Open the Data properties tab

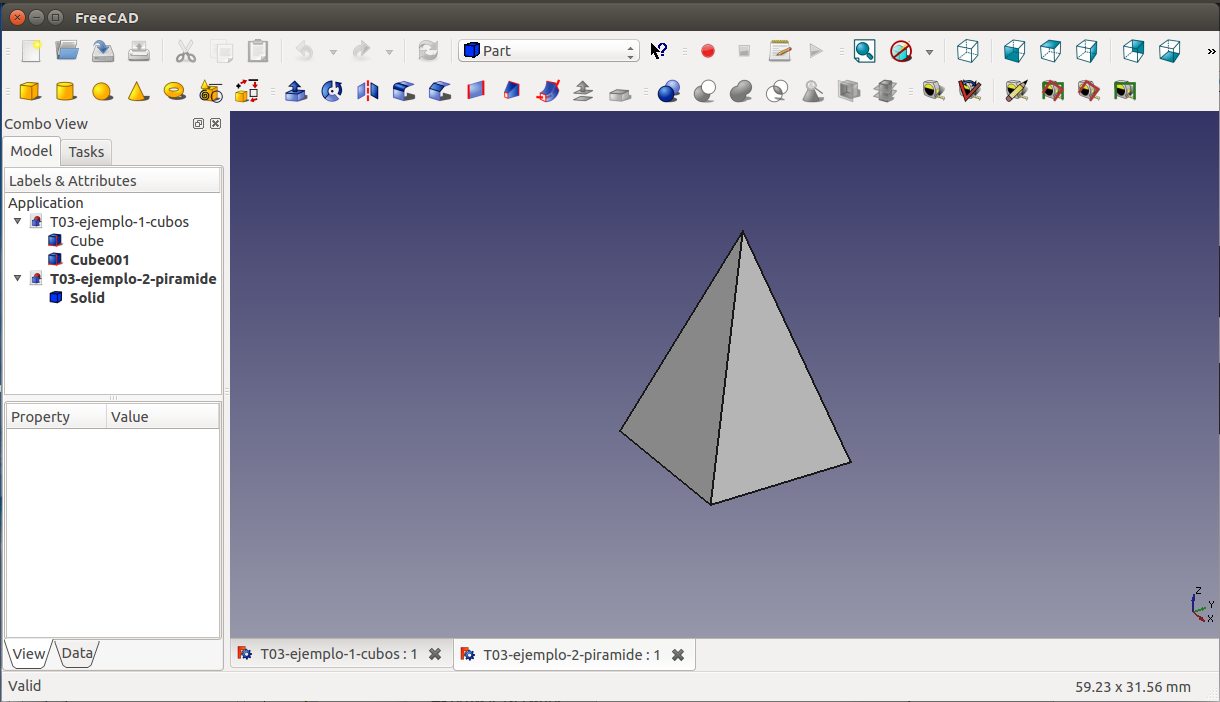77,654
